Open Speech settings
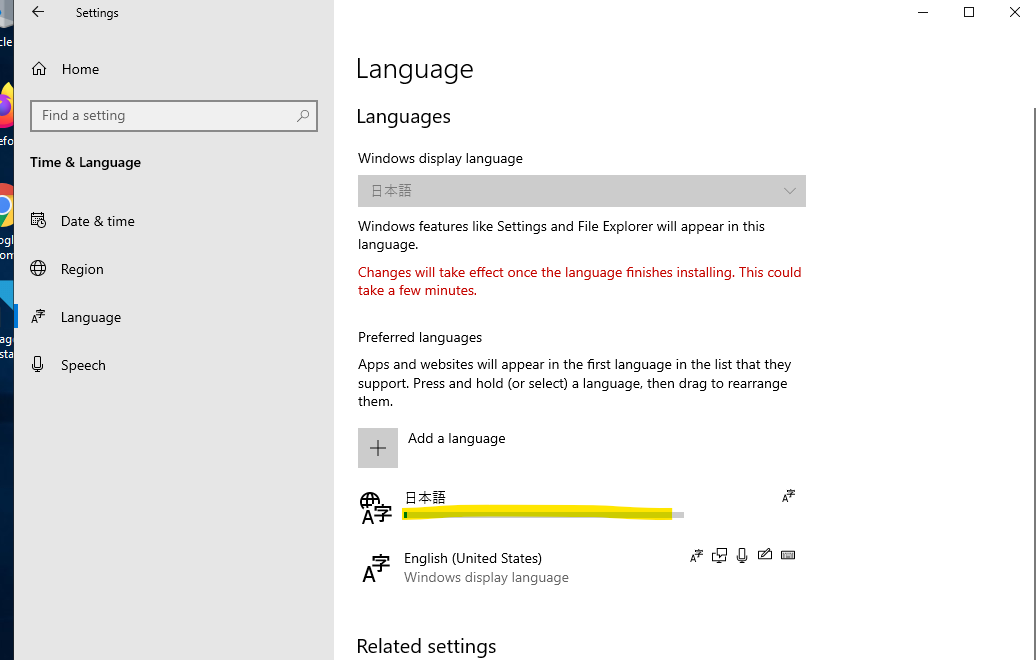The height and width of the screenshot is (660, 1036). (x=83, y=365)
